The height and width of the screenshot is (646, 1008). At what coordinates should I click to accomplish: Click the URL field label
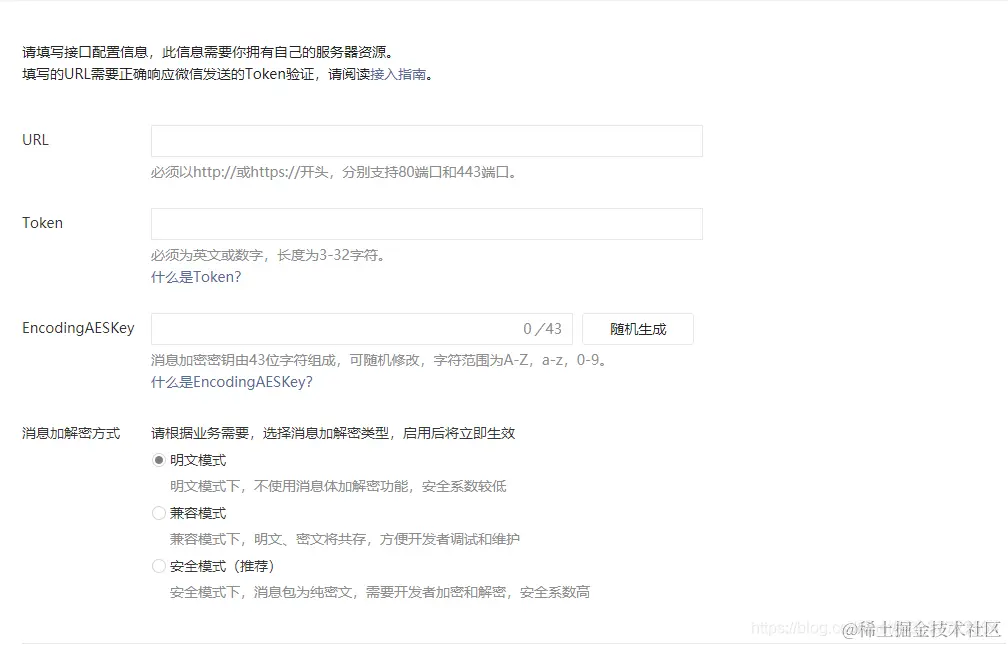[35, 140]
